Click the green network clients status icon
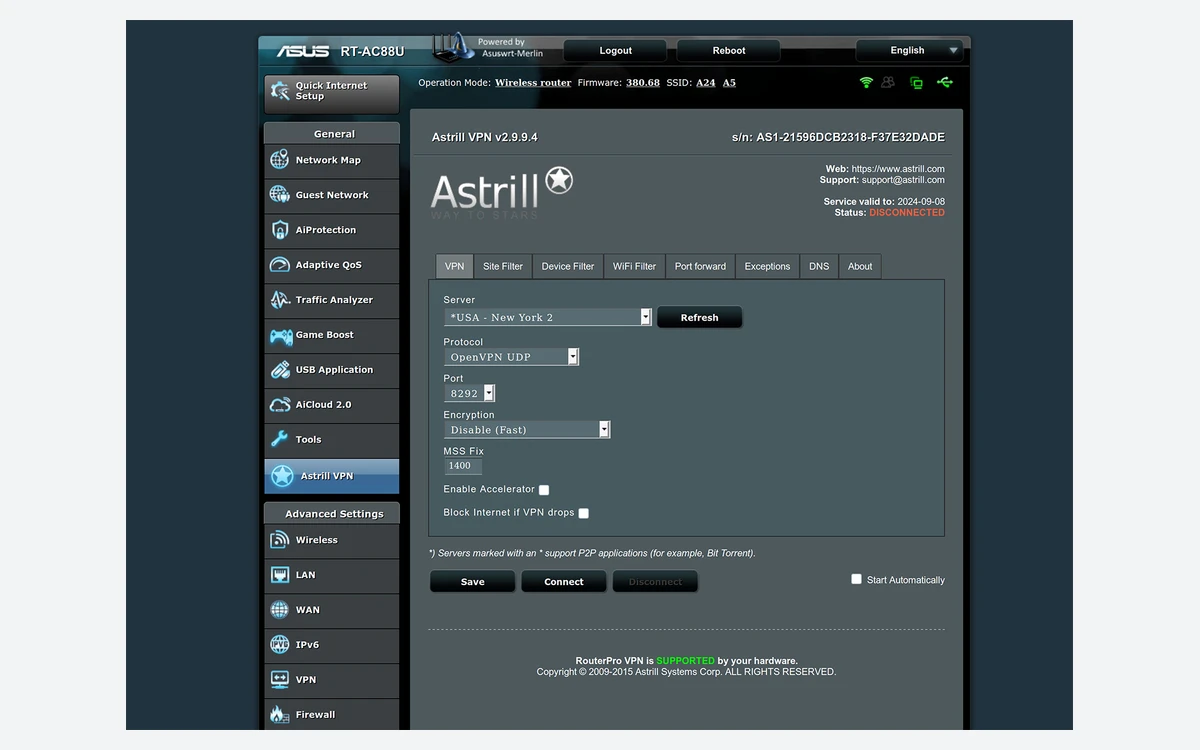Screen dimensions: 1200x750 point(916,82)
